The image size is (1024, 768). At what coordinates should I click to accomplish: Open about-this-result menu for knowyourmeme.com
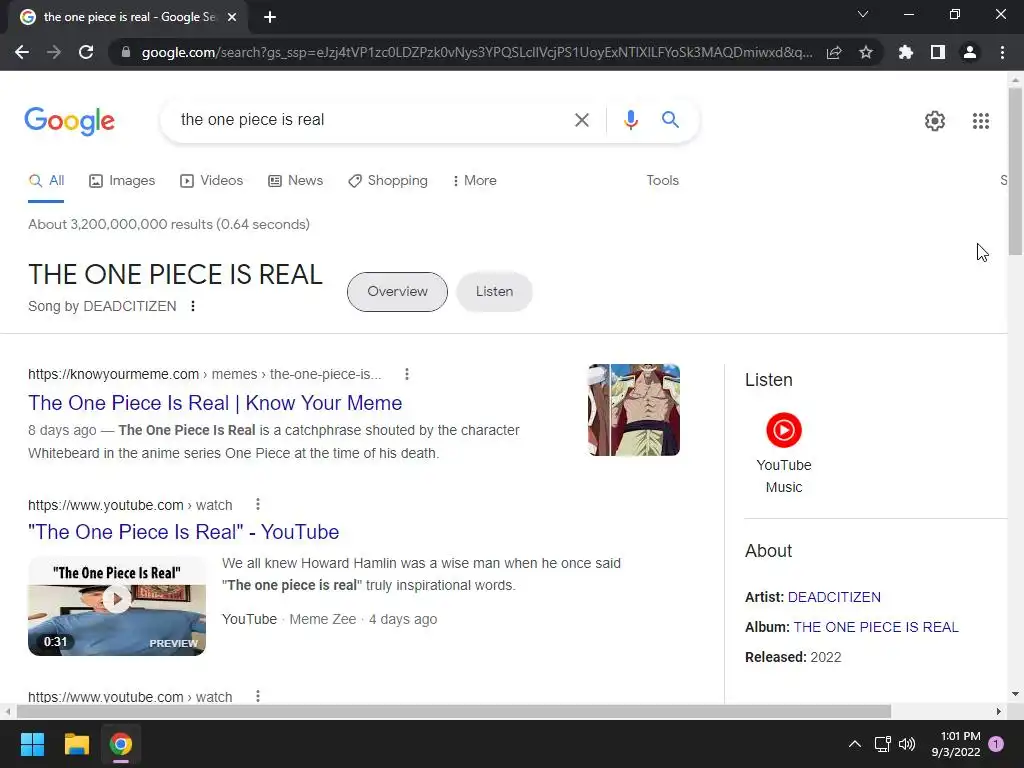point(407,374)
